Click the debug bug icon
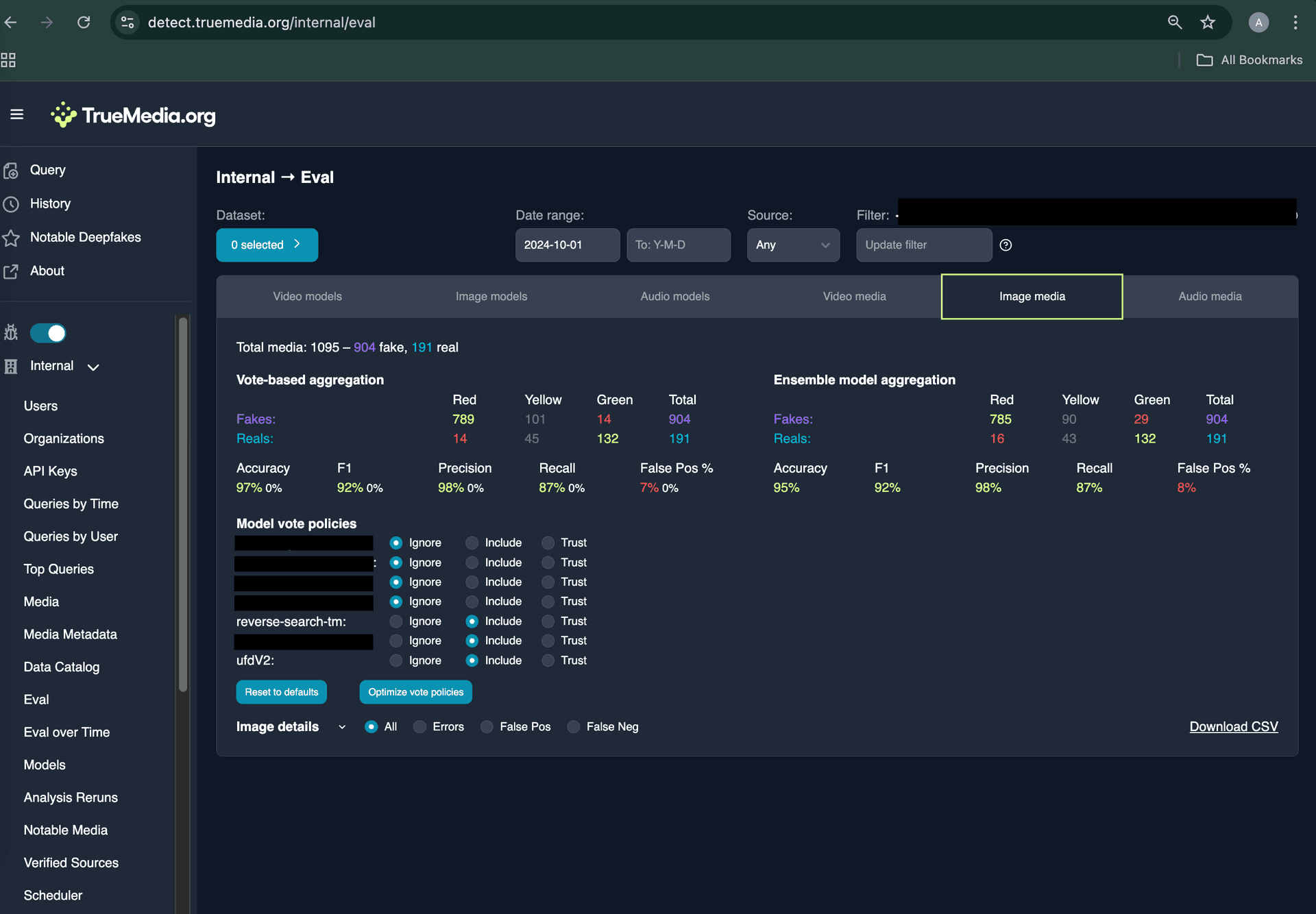 tap(10, 332)
